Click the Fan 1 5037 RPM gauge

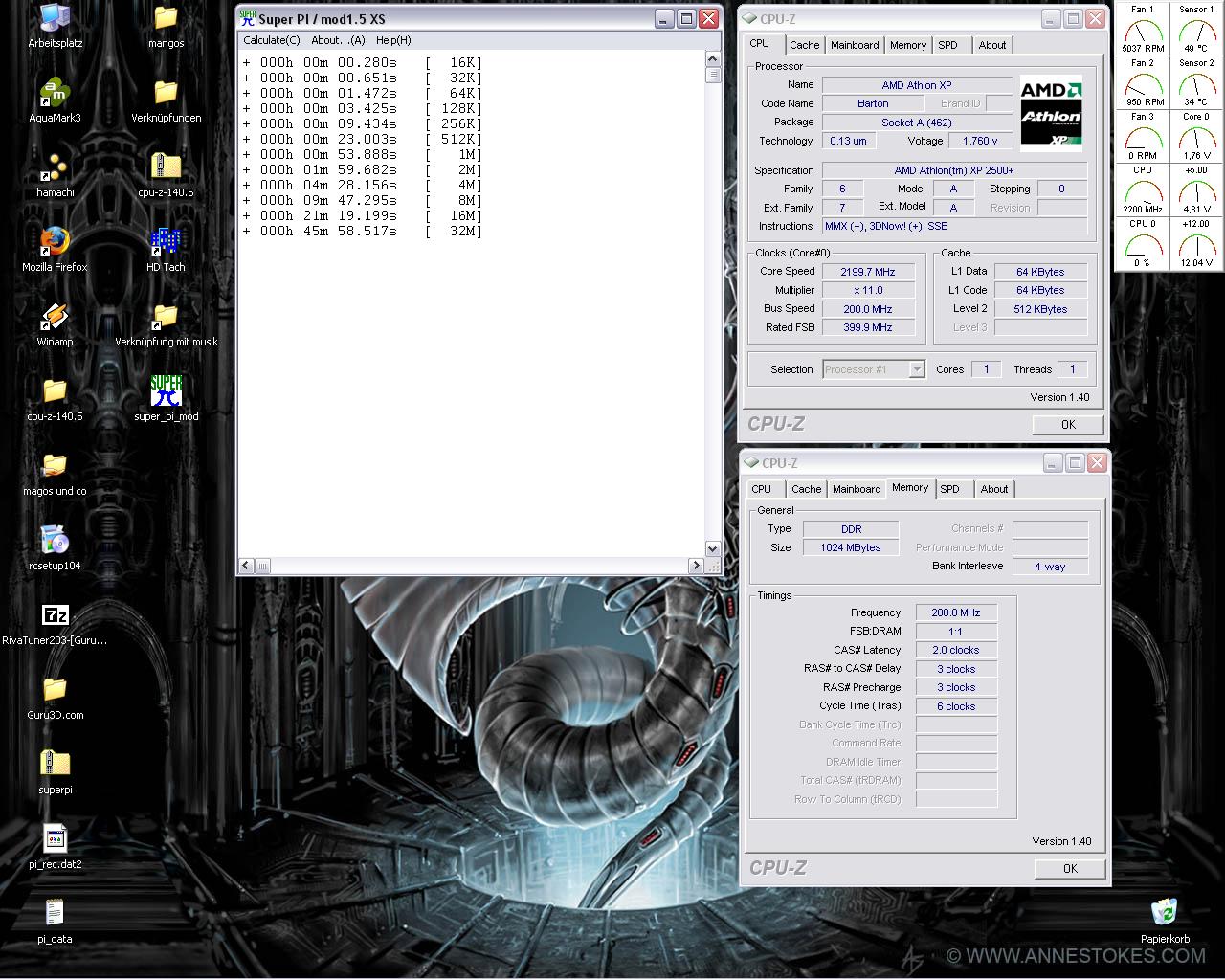pos(1143,29)
